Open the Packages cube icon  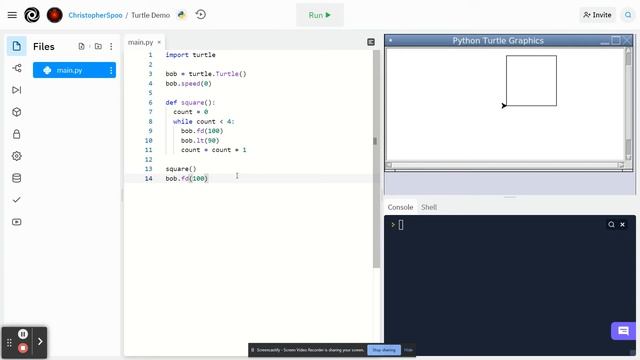click(17, 112)
